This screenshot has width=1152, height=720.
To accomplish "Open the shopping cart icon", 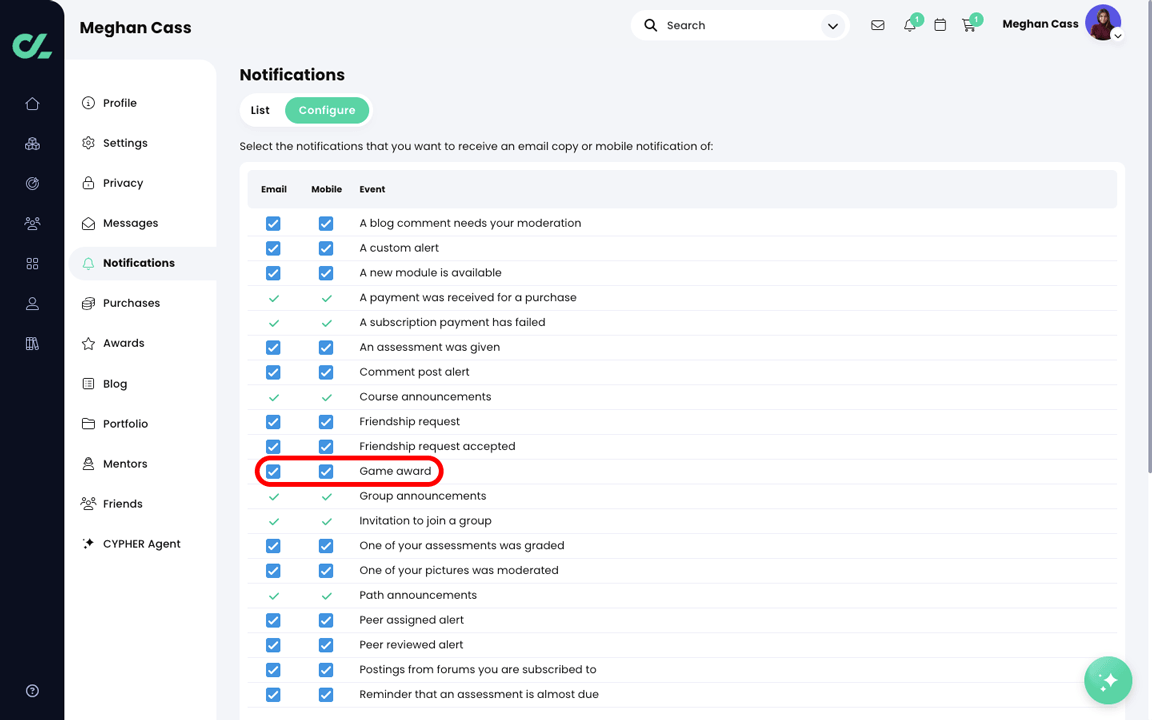I will (x=969, y=26).
